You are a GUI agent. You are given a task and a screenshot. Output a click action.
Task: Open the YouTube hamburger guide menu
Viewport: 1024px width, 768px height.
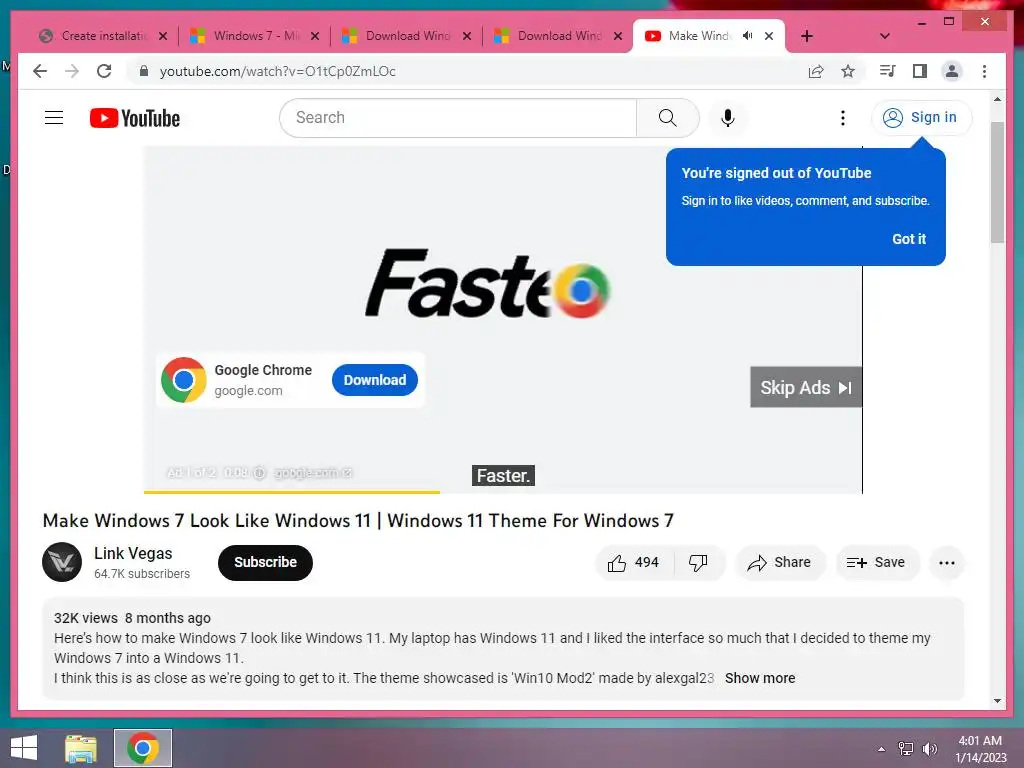coord(54,118)
